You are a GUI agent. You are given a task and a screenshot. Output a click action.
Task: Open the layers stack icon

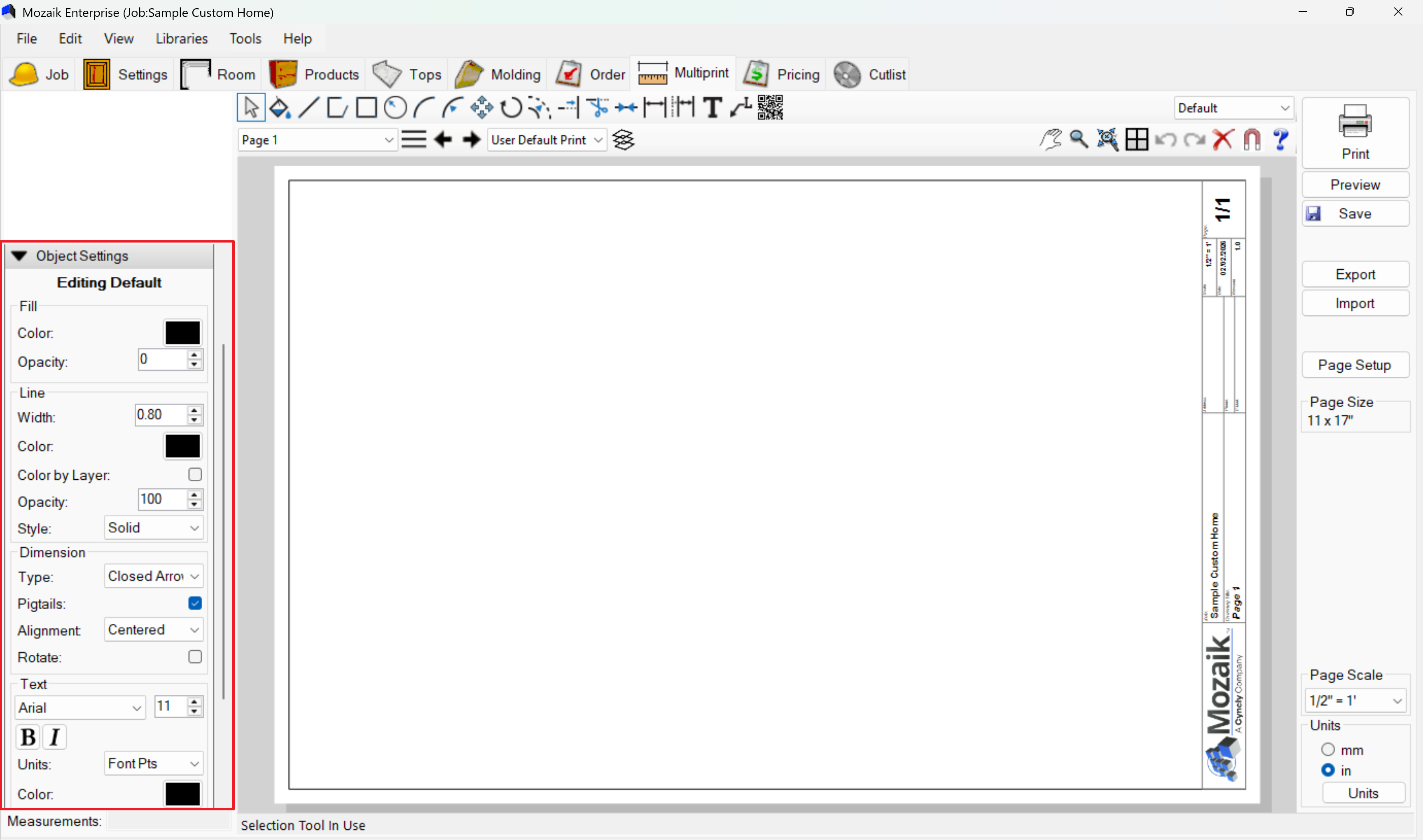click(x=623, y=140)
